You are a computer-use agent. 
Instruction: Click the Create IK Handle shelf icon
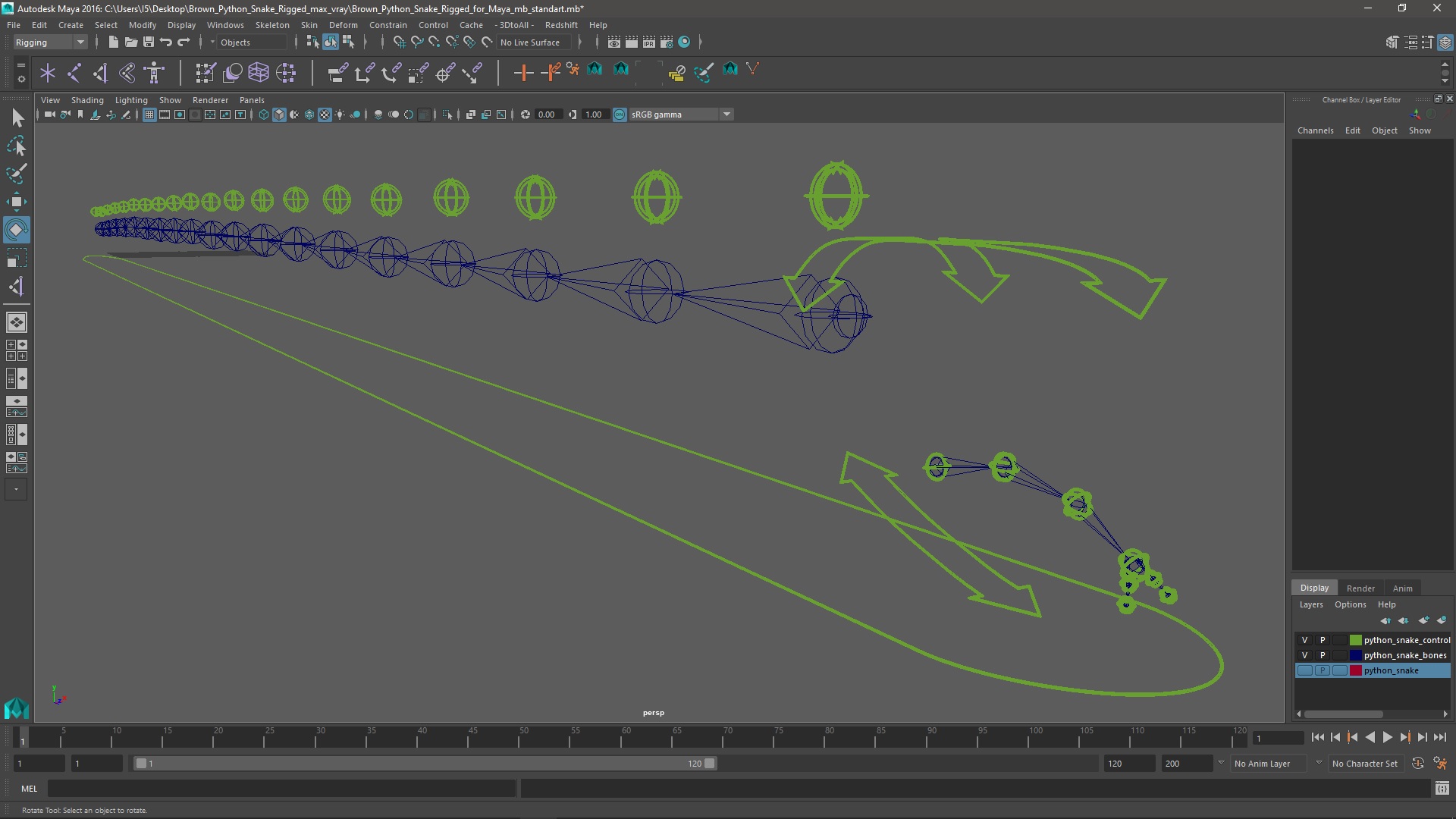pyautogui.click(x=101, y=73)
